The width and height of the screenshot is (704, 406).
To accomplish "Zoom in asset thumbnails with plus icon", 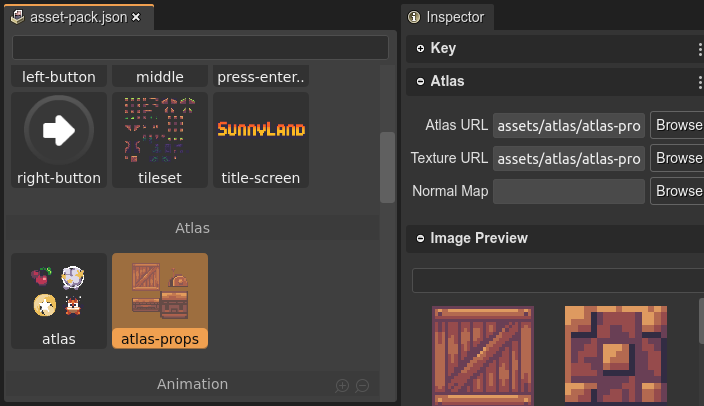I will tap(342, 385).
